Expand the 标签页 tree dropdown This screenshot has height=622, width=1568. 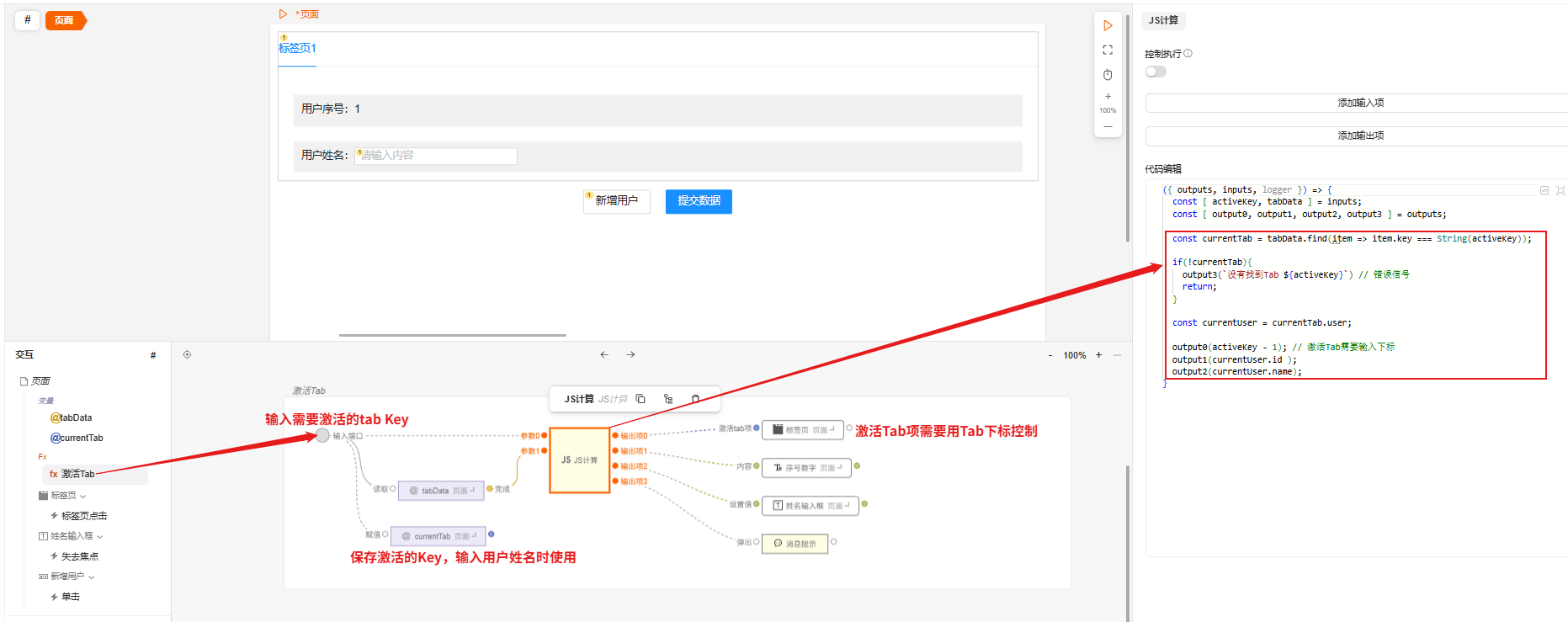coord(83,497)
